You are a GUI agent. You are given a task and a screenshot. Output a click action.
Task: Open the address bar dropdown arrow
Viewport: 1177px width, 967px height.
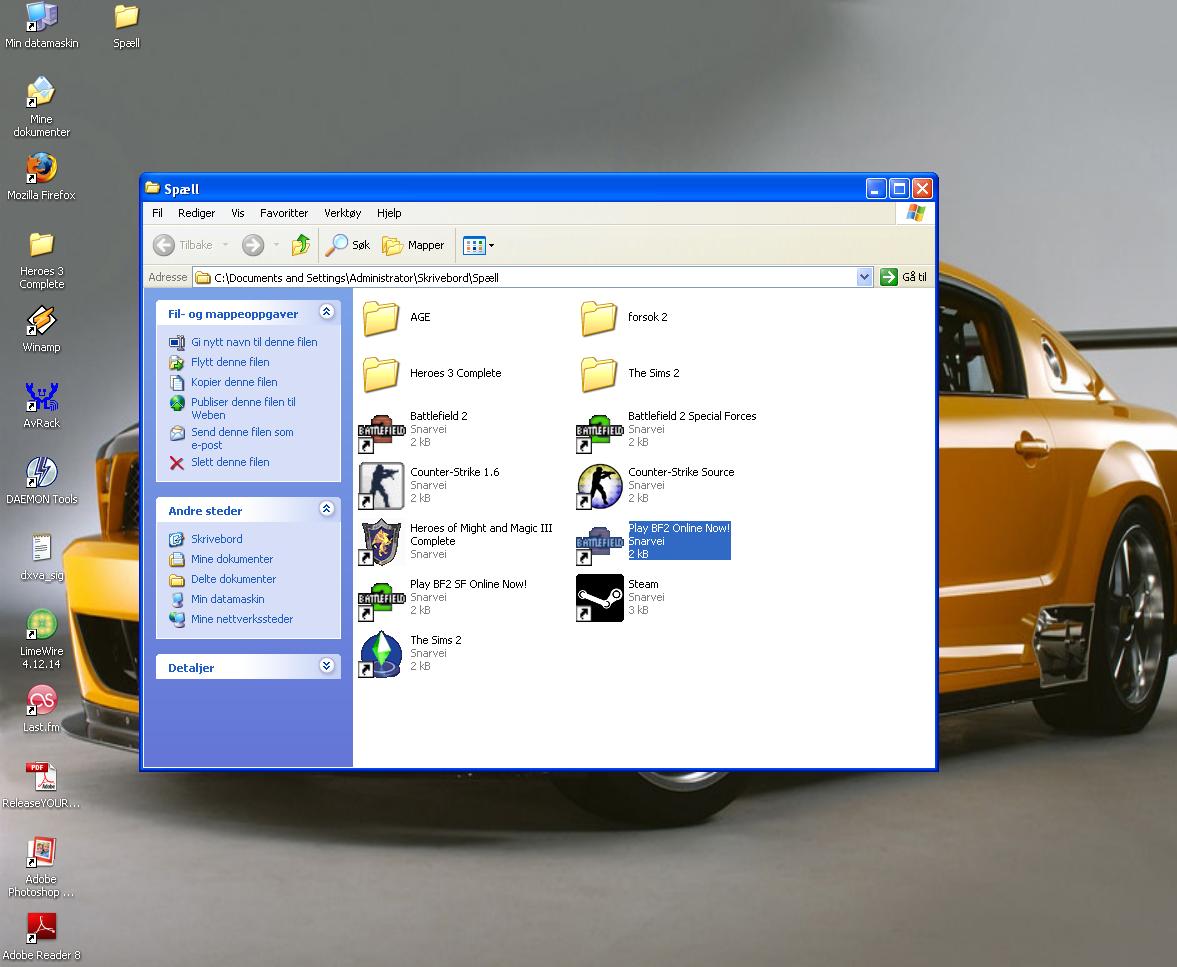click(x=864, y=277)
